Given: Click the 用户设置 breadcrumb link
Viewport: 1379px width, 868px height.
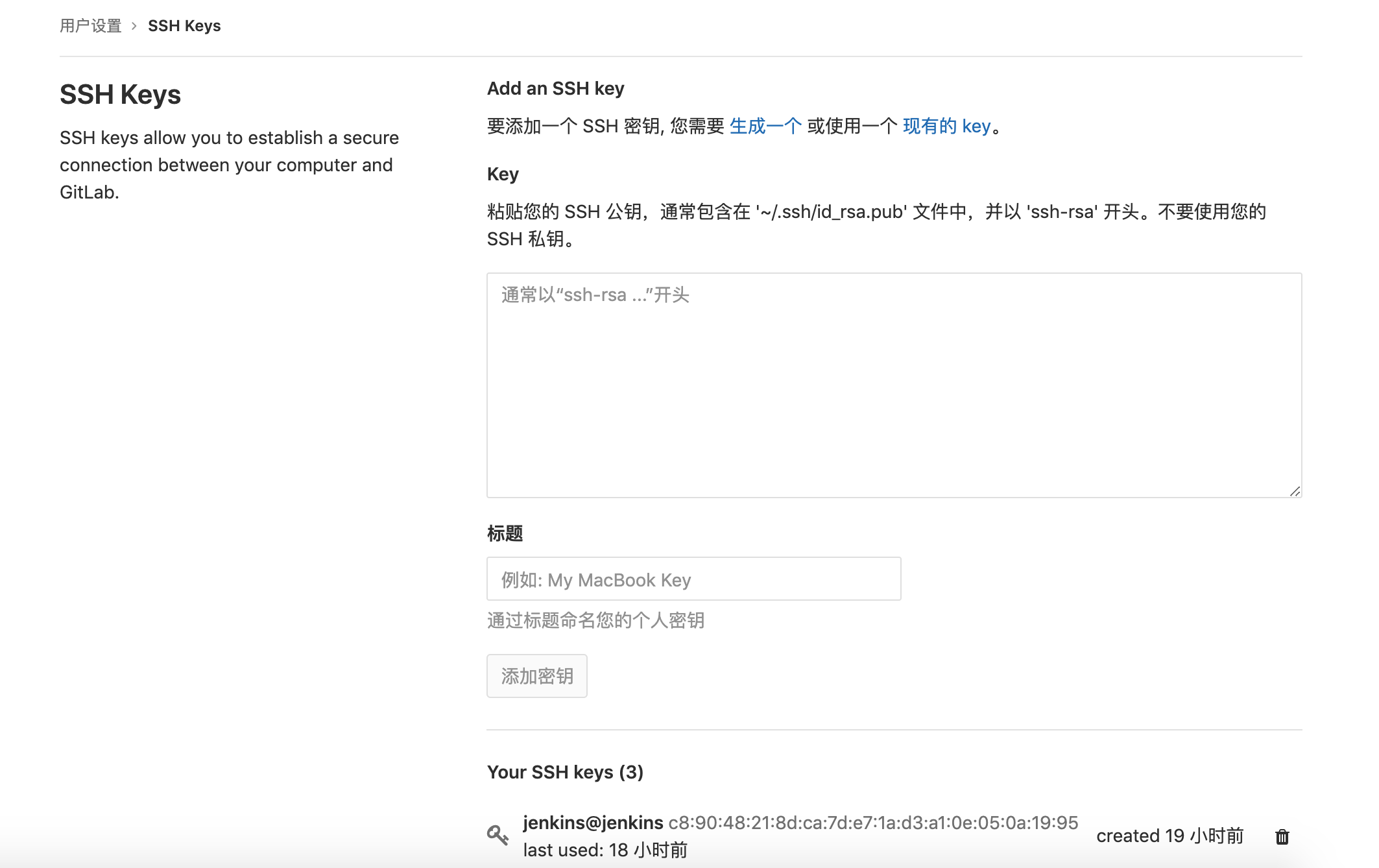Looking at the screenshot, I should pos(91,26).
